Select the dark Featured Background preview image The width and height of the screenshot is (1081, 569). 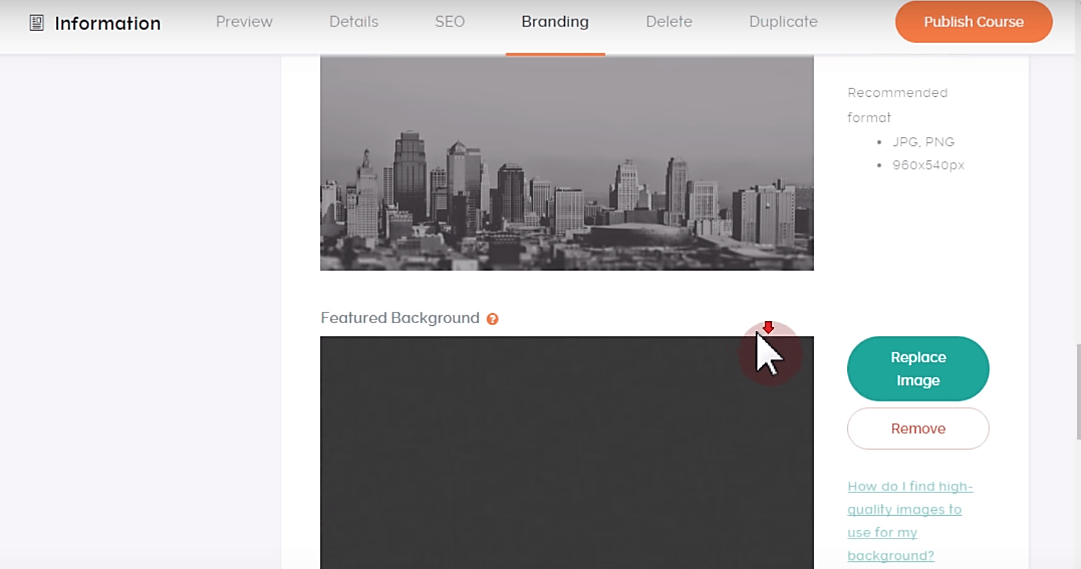tap(566, 460)
